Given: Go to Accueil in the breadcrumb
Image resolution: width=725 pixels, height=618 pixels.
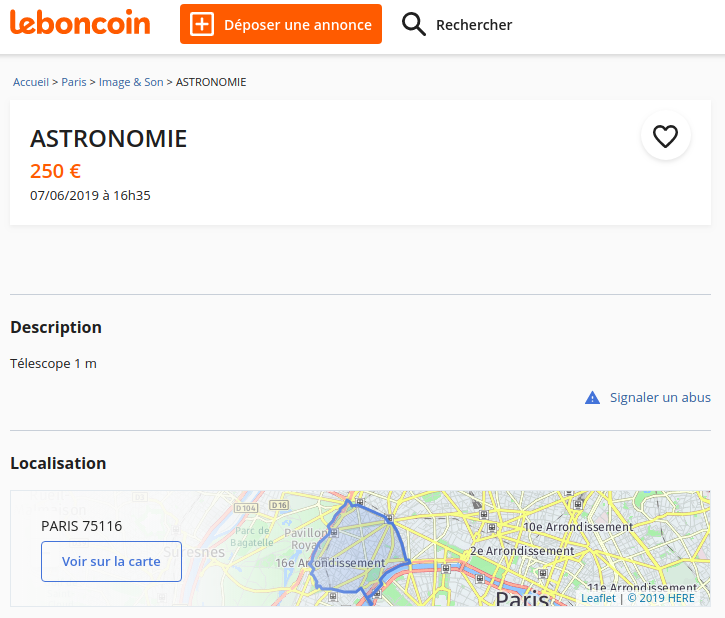Looking at the screenshot, I should [x=31, y=82].
